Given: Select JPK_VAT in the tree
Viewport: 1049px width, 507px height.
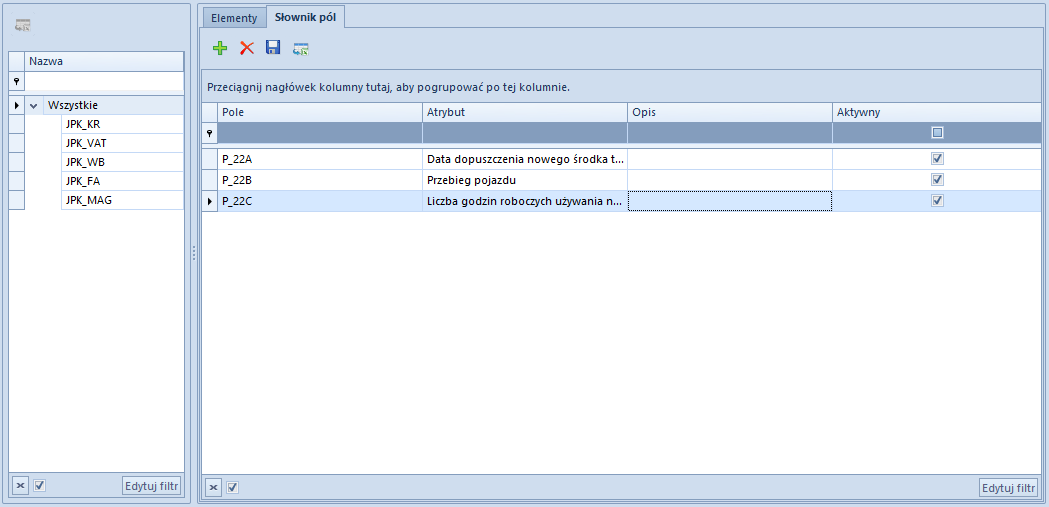Looking at the screenshot, I should (x=122, y=143).
